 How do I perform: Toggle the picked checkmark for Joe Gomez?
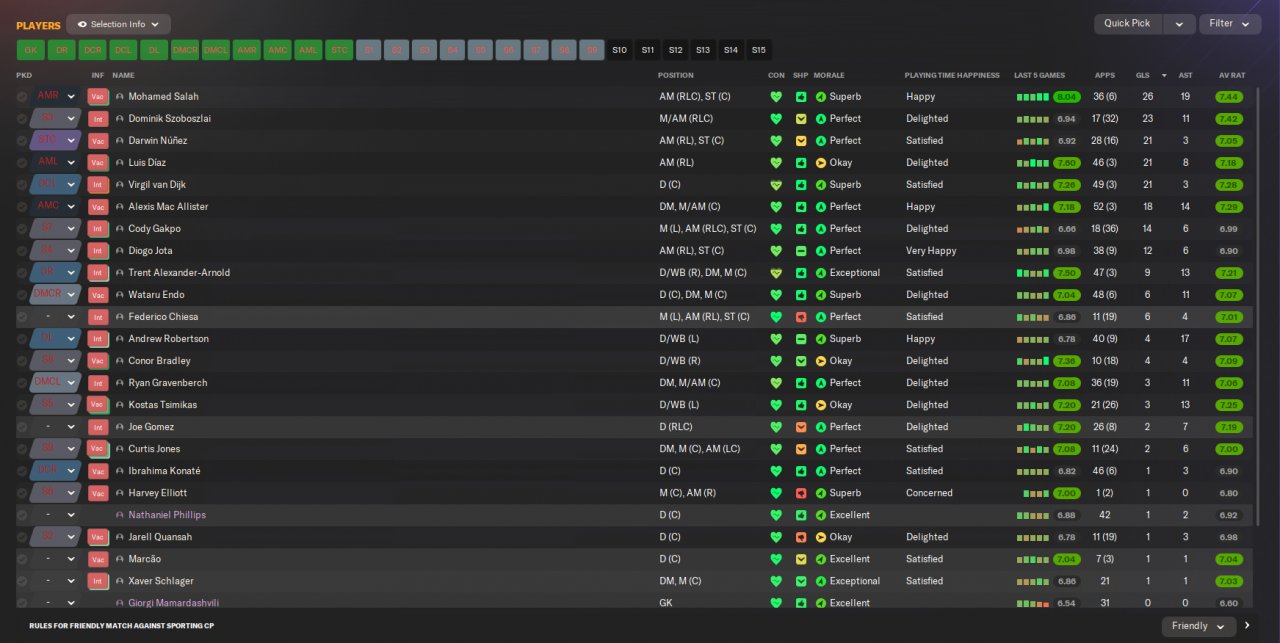(x=22, y=427)
